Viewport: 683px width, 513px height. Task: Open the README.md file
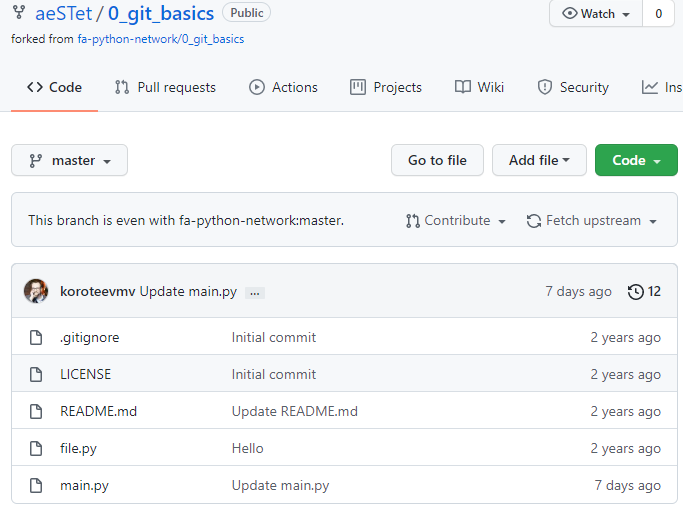click(98, 412)
